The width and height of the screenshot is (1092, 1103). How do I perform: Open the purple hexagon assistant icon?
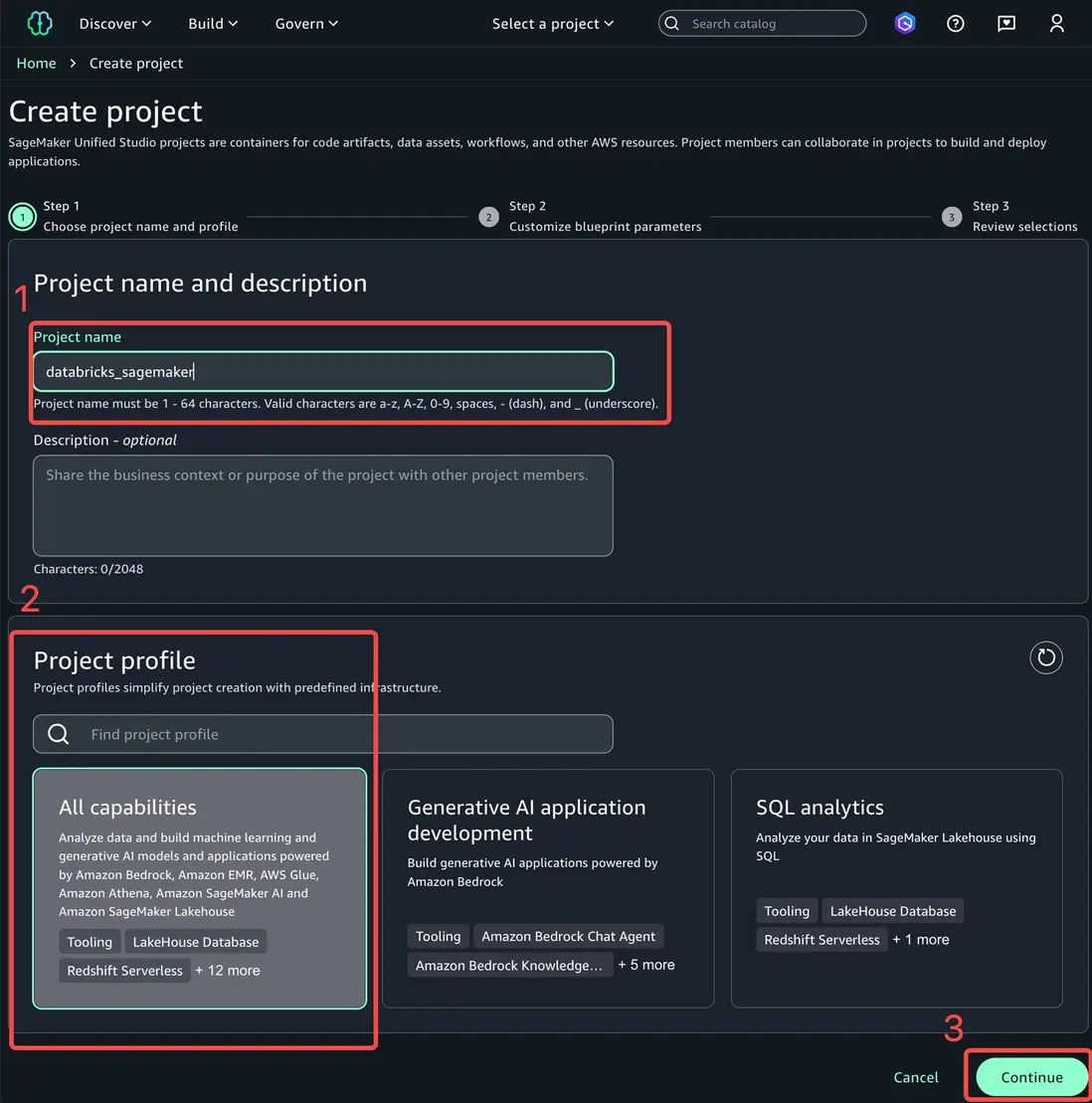pos(905,23)
